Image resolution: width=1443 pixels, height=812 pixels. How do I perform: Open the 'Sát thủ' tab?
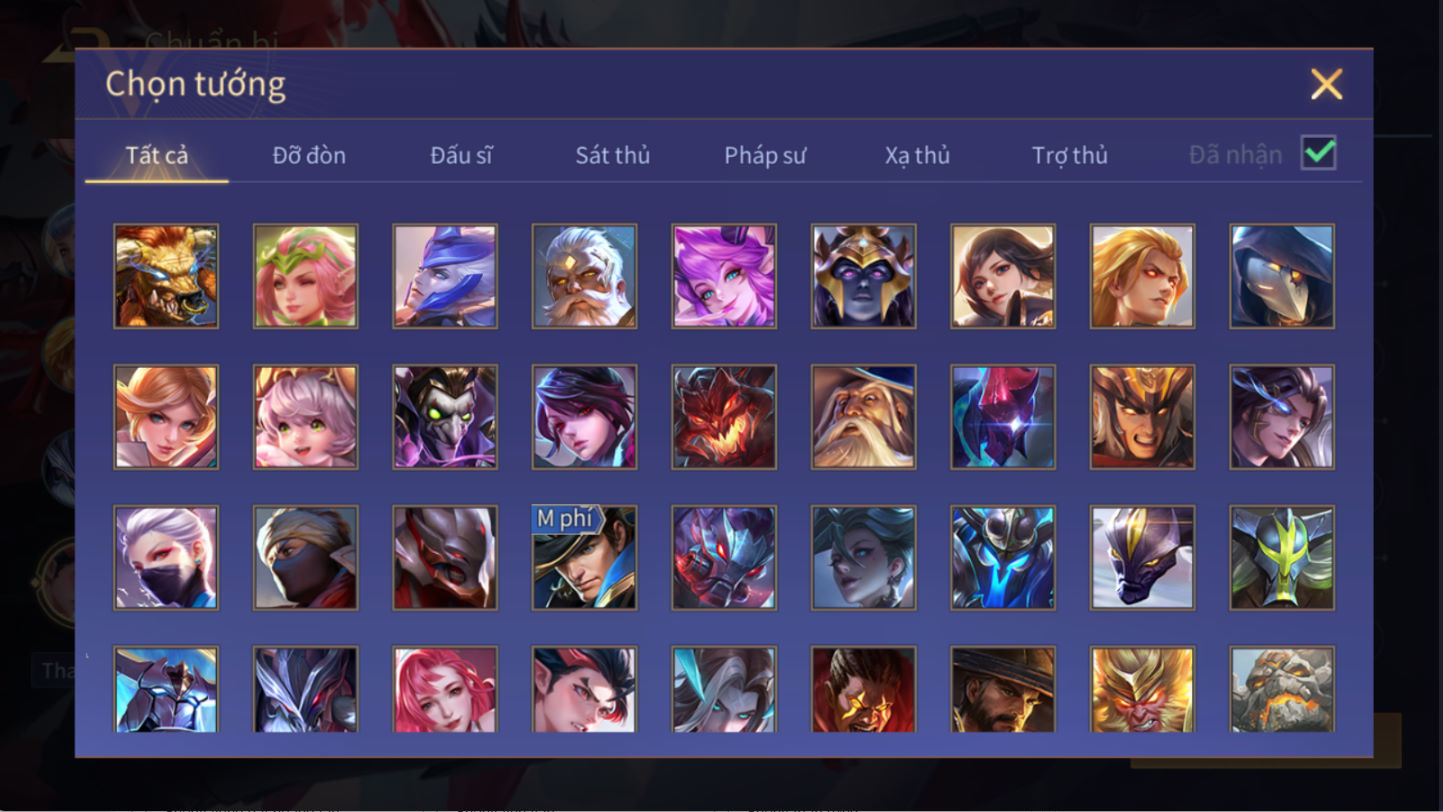613,155
